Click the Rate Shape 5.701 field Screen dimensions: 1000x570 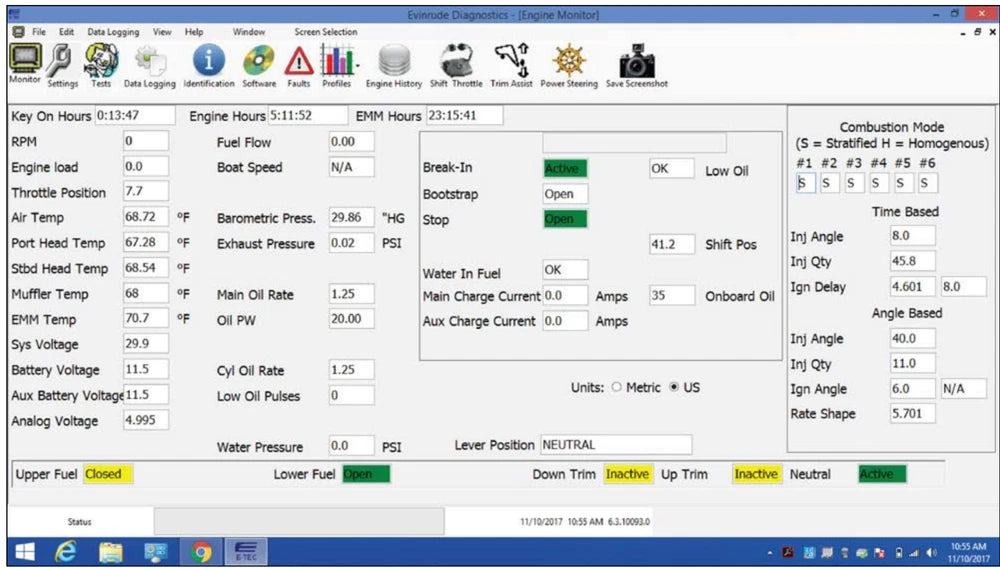(x=913, y=413)
